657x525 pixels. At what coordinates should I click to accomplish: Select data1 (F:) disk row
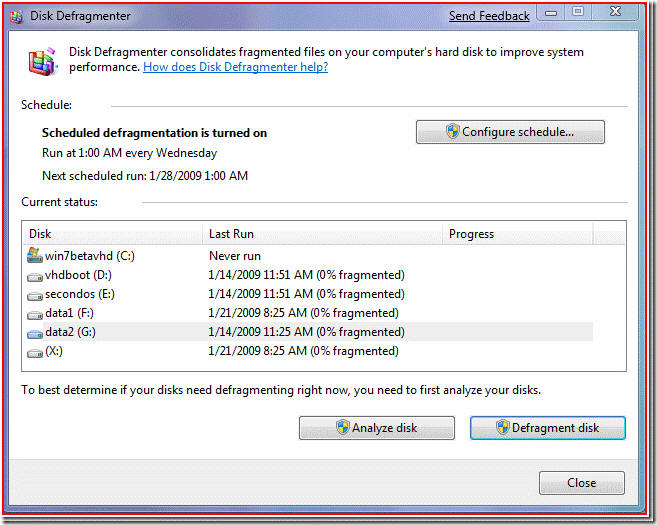tap(308, 313)
